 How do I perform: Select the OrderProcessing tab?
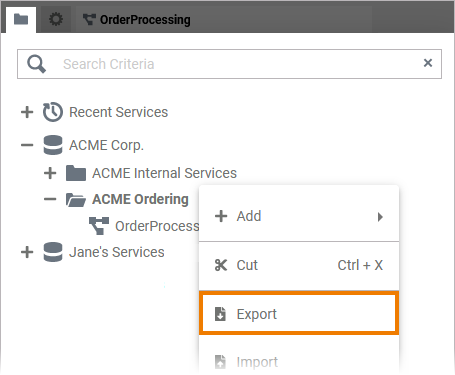click(137, 20)
